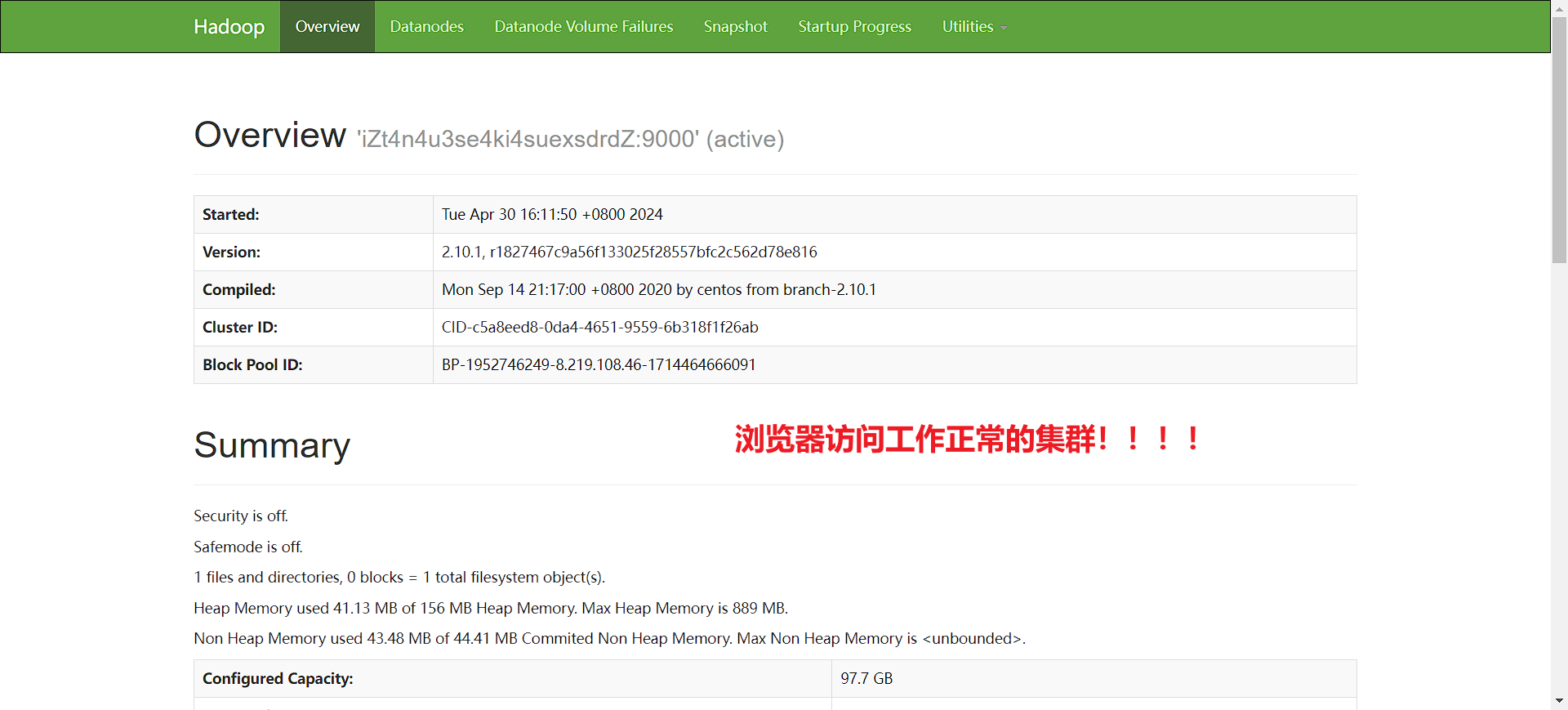
Task: Click the 'Security is off.' text
Action: pyautogui.click(x=241, y=516)
